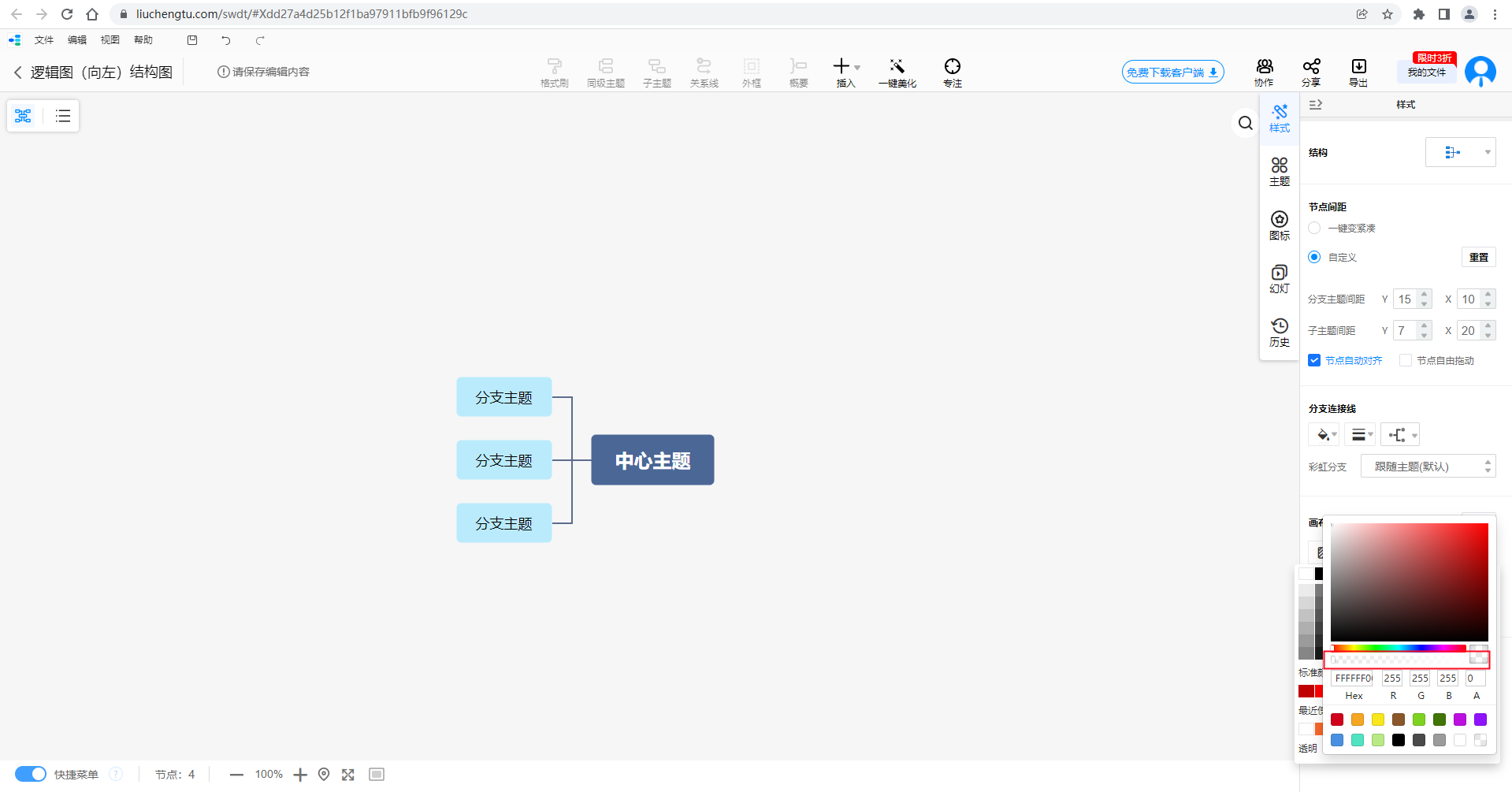Open the 协作 collaboration icon
Viewport: 1512px width, 792px height.
coord(1264,71)
